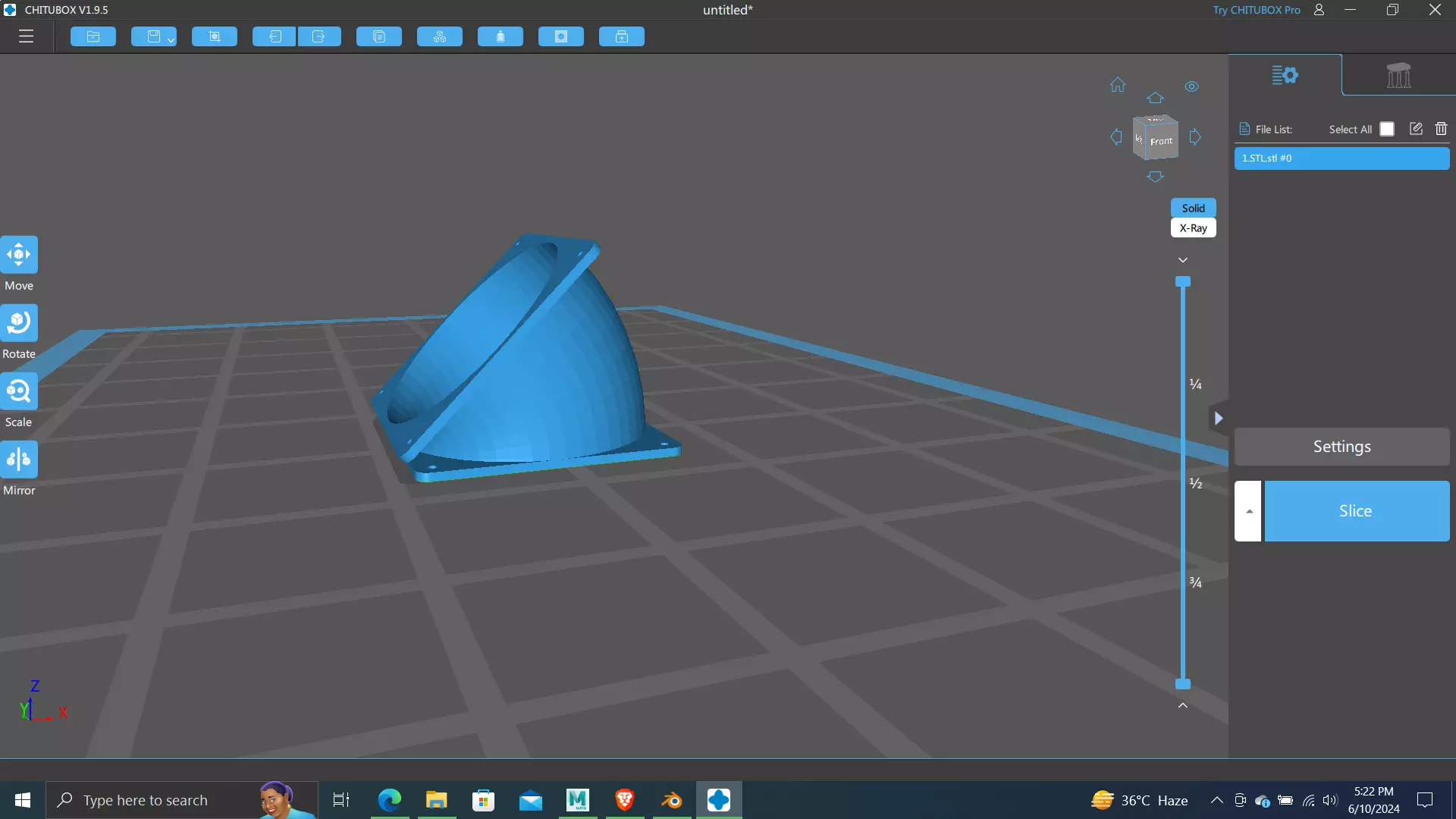Select the Scale tool
Viewport: 1456px width, 819px height.
coord(19,391)
